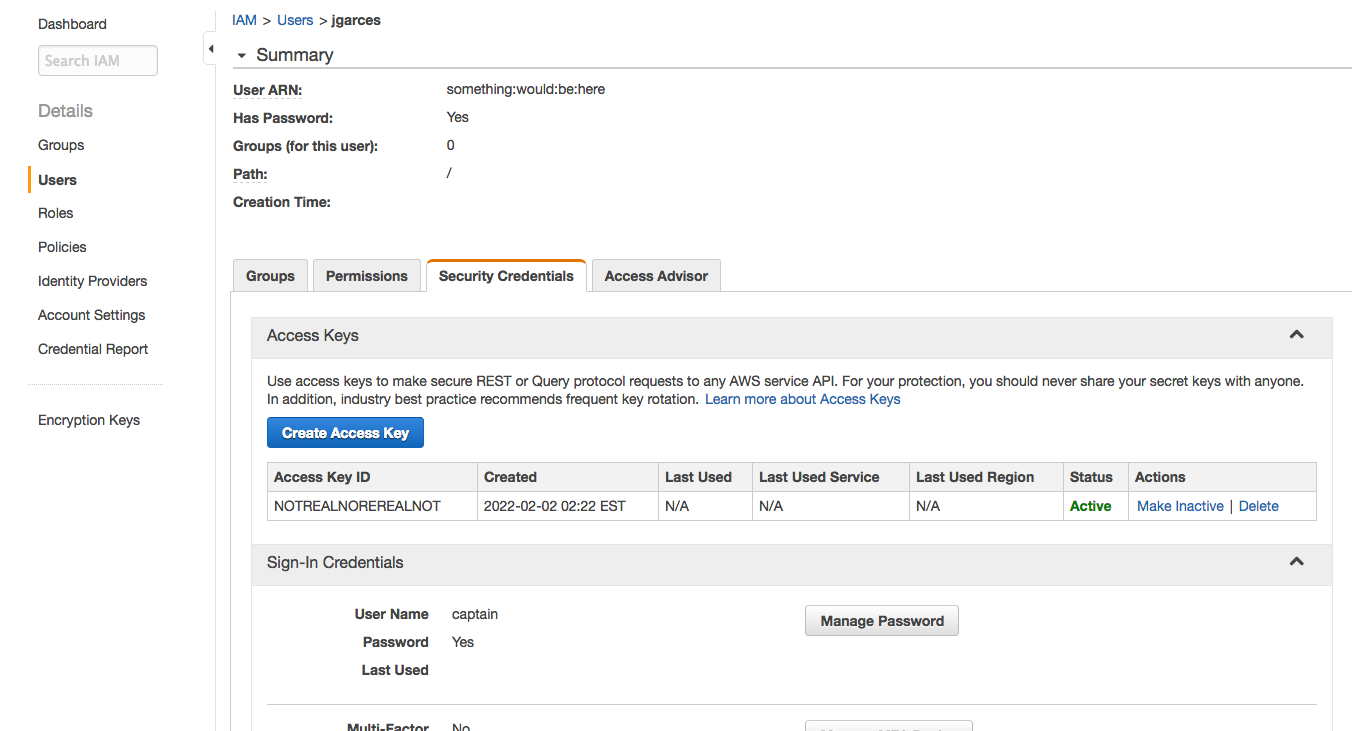Select the Access Advisor tab
The width and height of the screenshot is (1352, 731).
tap(656, 276)
